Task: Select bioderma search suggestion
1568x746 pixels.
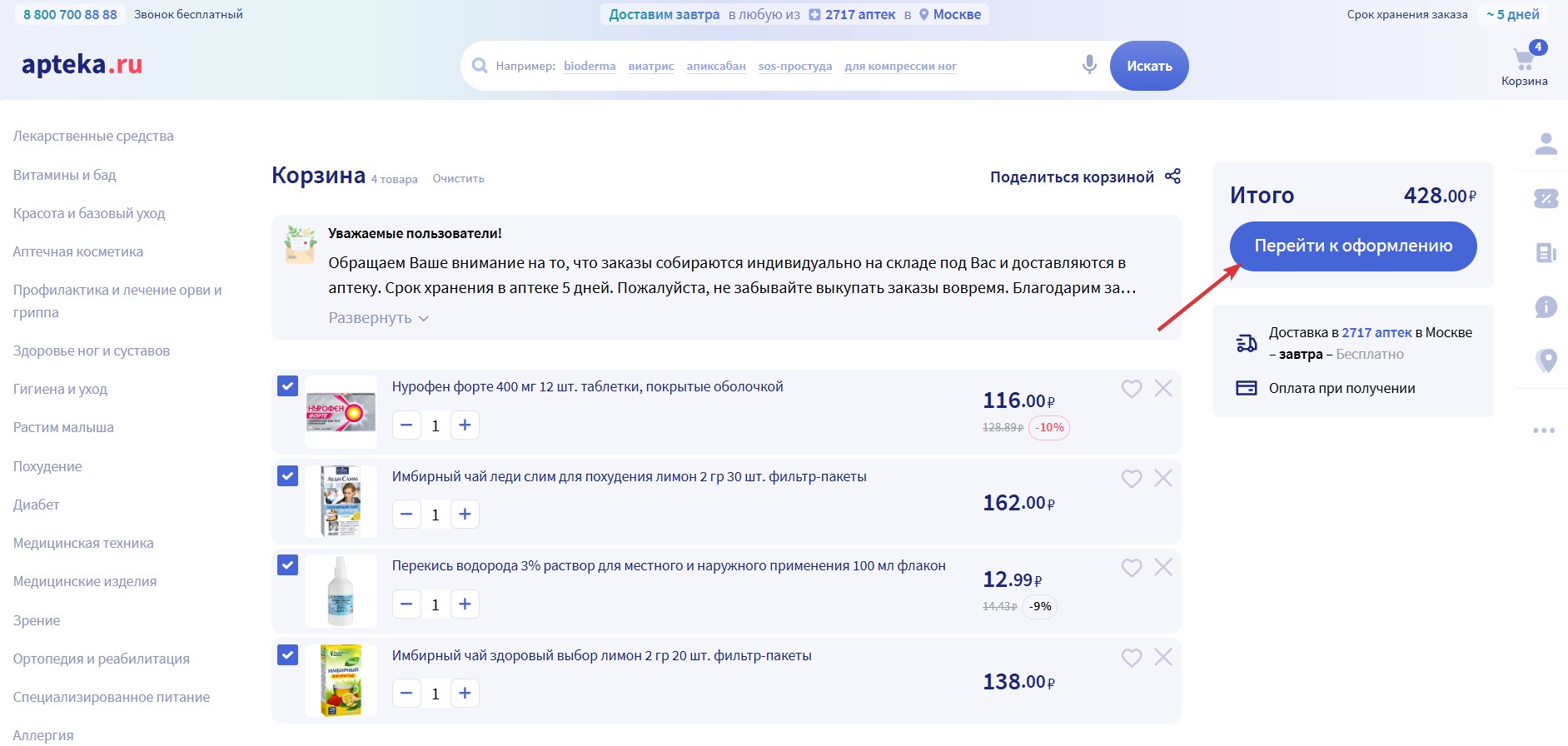Action: point(590,66)
